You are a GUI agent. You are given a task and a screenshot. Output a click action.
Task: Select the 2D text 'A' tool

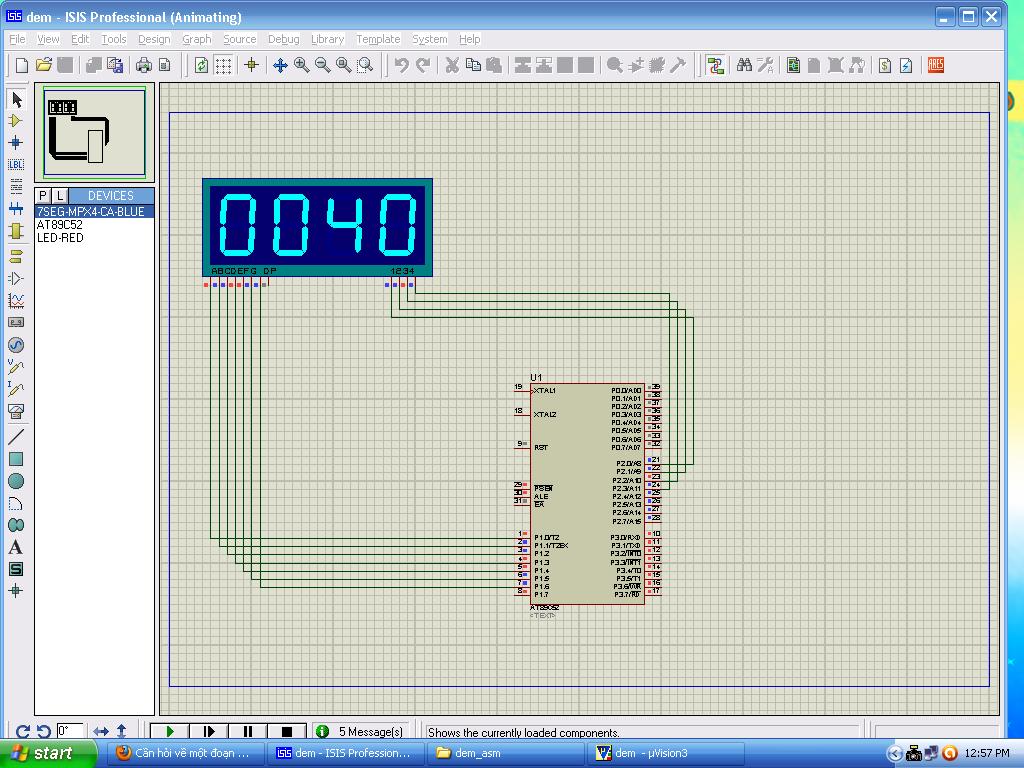coord(16,547)
